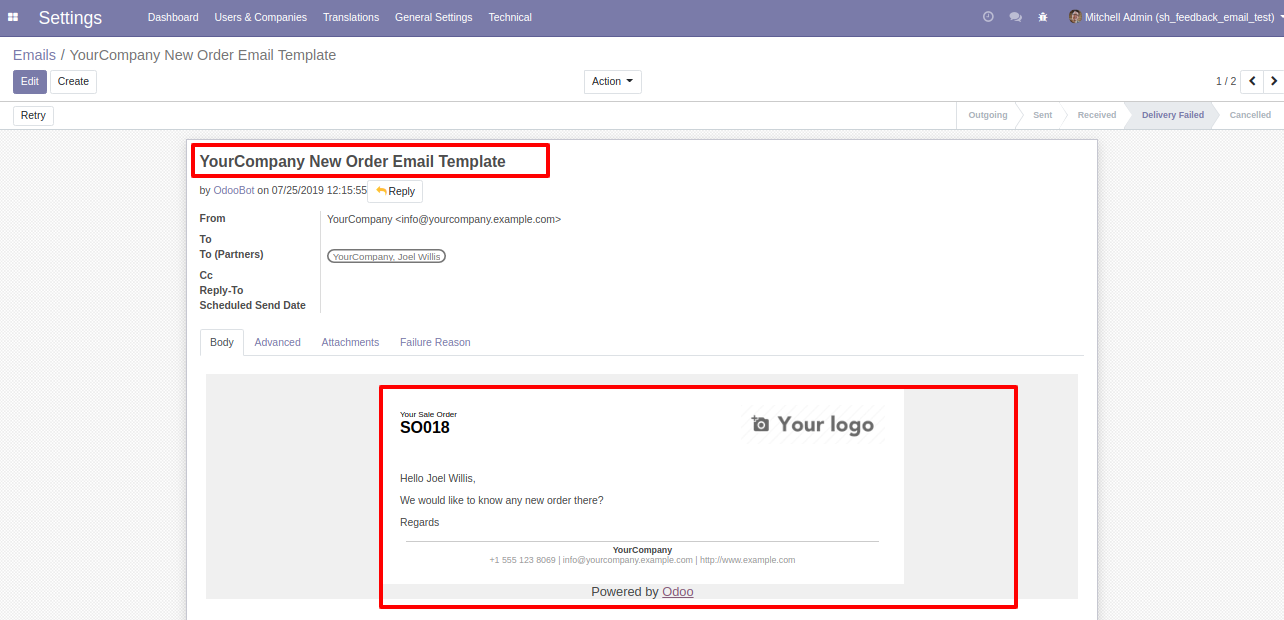Switch to the Body tab

coord(222,342)
